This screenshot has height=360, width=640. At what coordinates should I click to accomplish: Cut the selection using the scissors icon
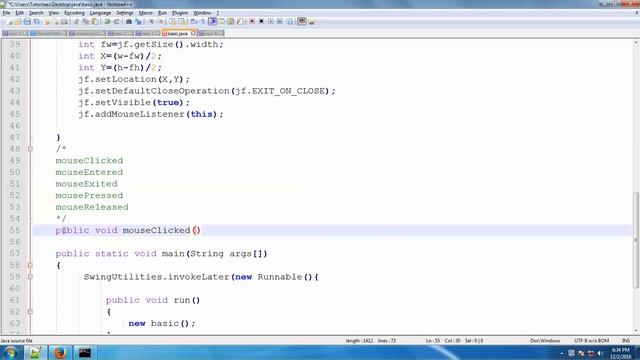(76, 21)
